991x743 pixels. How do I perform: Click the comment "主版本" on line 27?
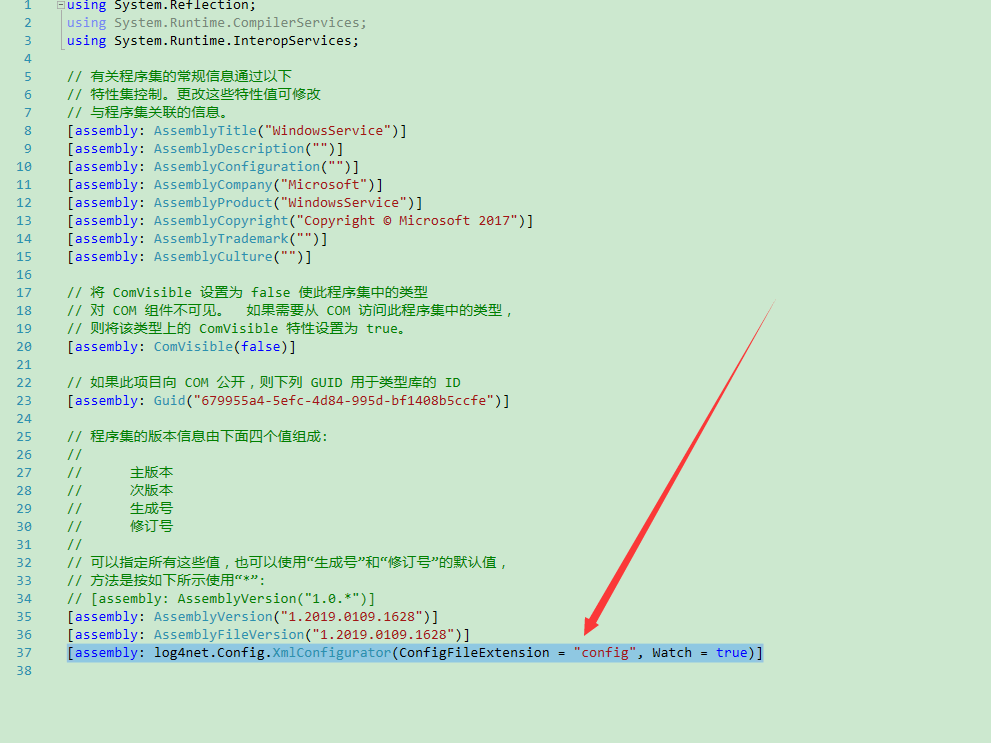tap(152, 473)
